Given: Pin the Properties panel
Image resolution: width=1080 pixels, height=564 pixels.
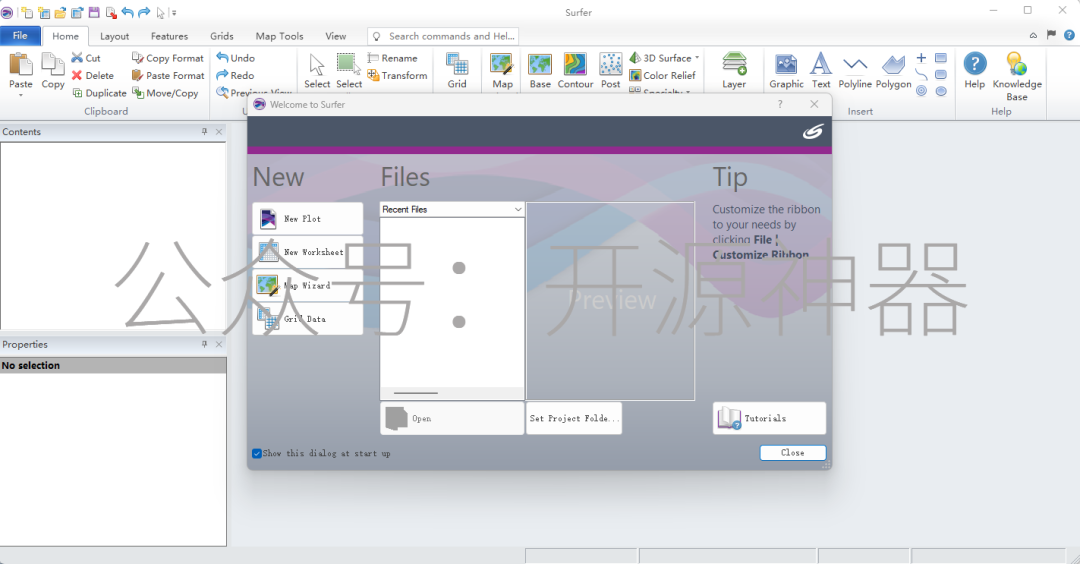Looking at the screenshot, I should pos(204,344).
